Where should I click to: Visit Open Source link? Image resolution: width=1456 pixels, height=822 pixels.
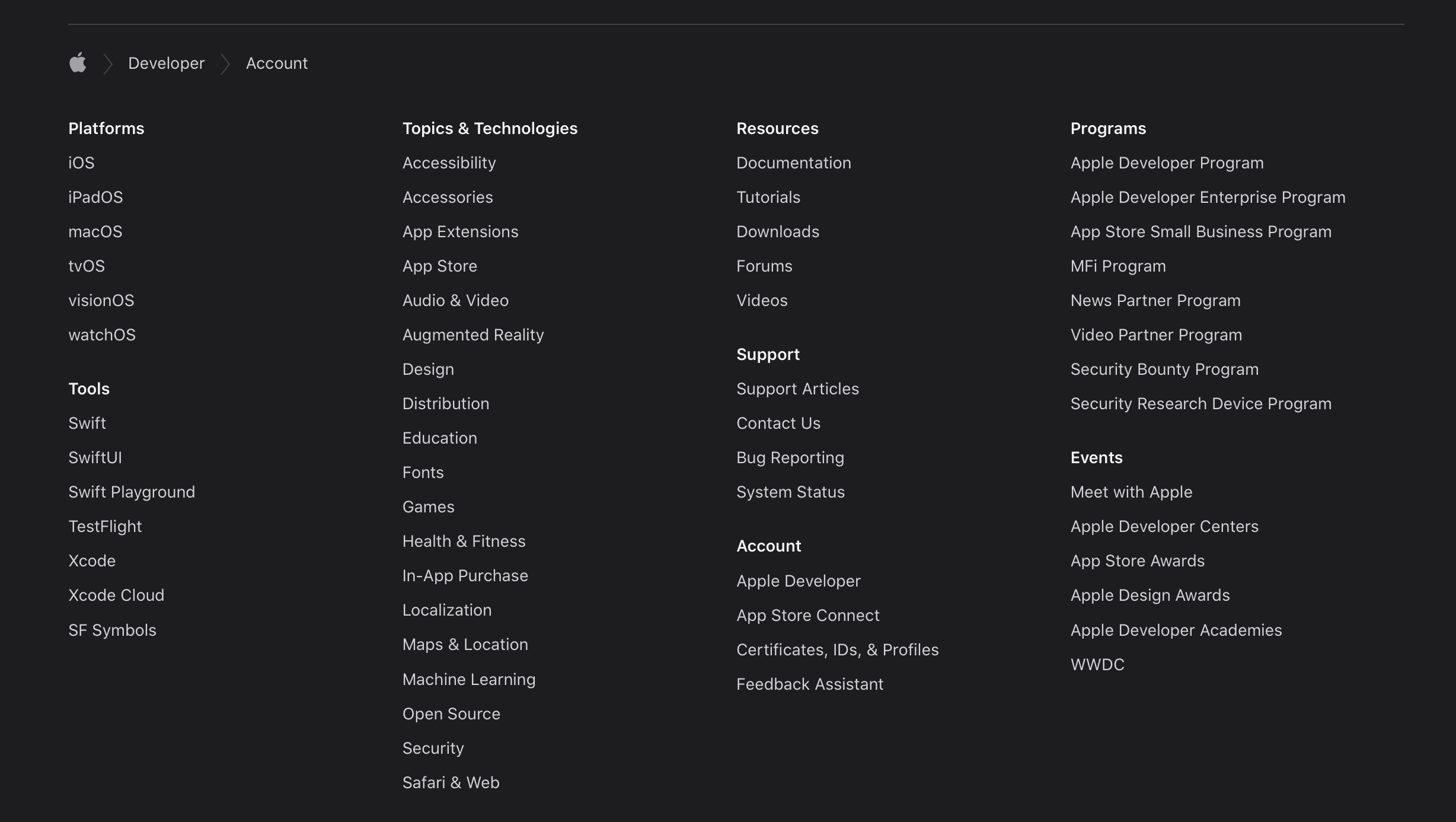click(451, 713)
